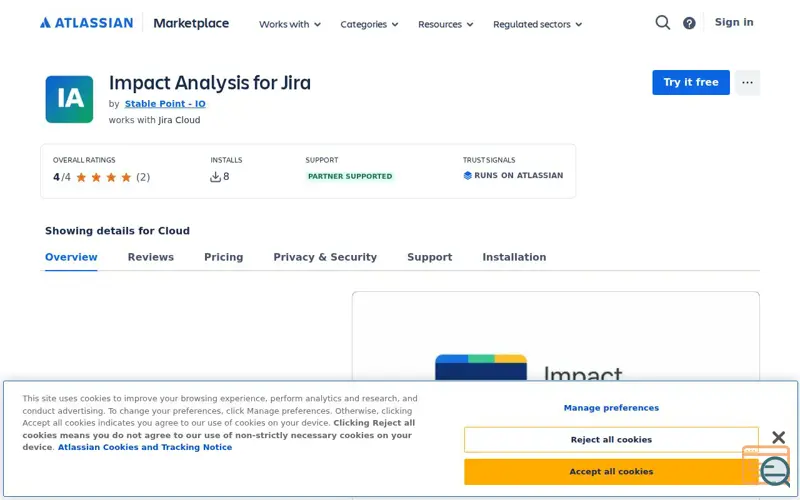Click the Impact Analysis IA app logo
This screenshot has width=800, height=500.
pyautogui.click(x=69, y=99)
